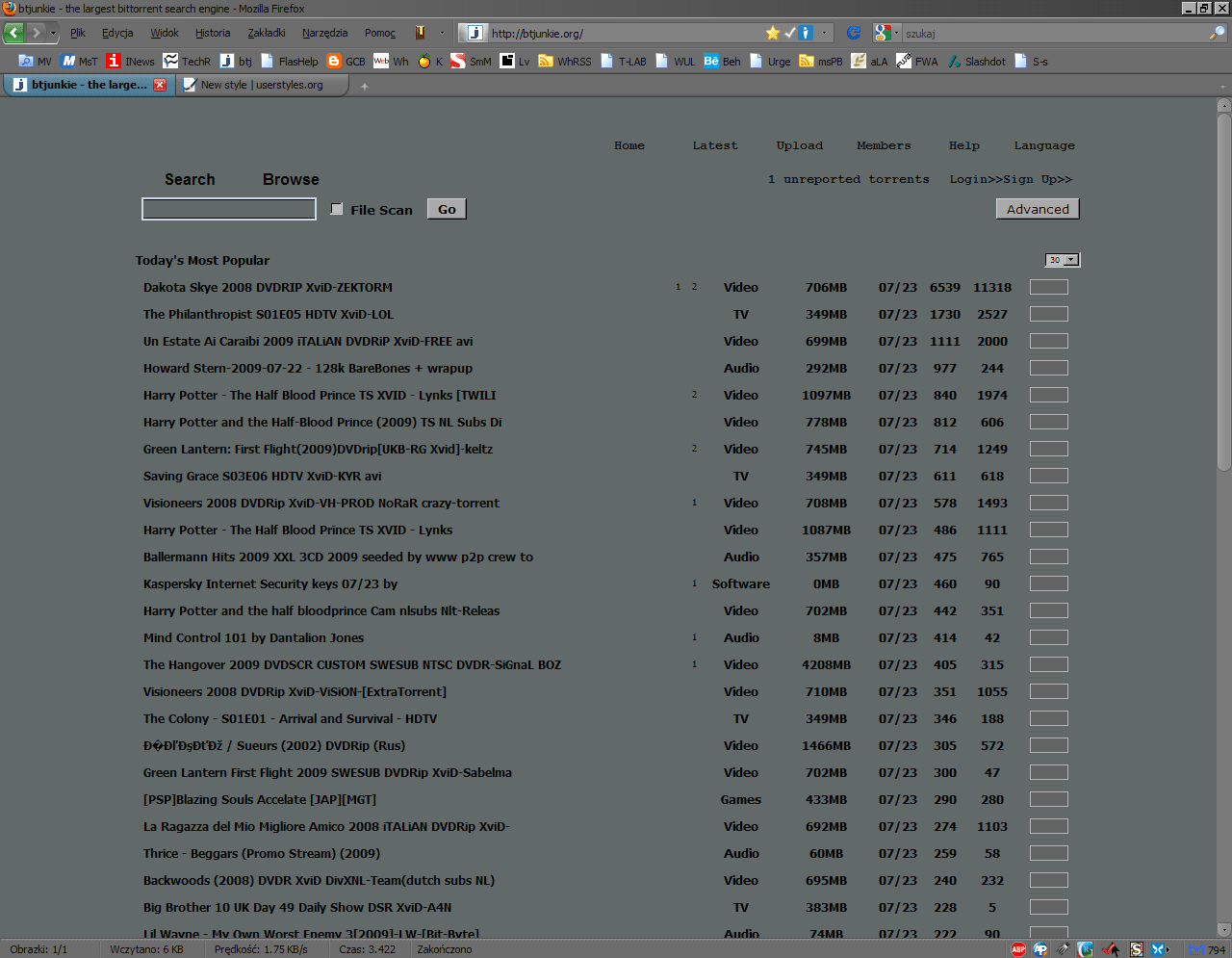Click the bookmark star in the address bar
The width and height of the screenshot is (1232, 958).
coord(773,33)
